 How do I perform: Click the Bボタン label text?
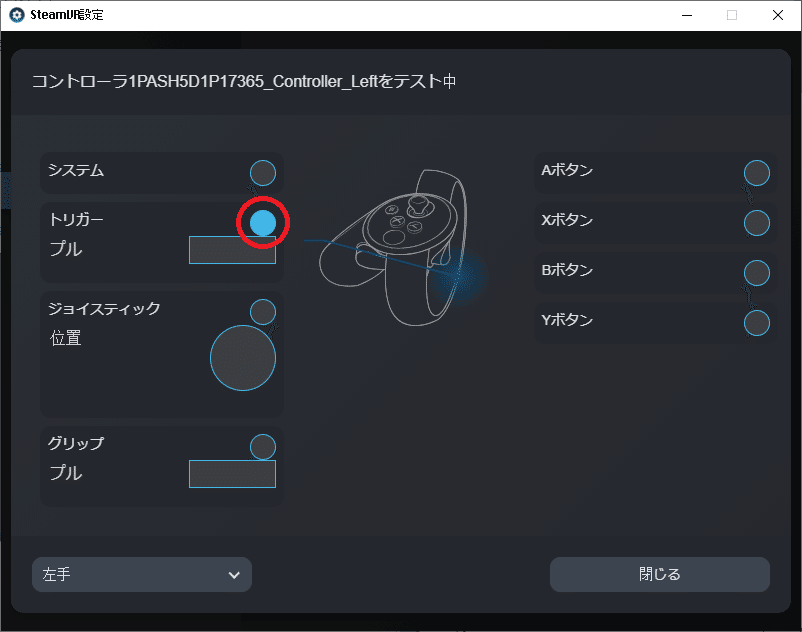coord(567,269)
